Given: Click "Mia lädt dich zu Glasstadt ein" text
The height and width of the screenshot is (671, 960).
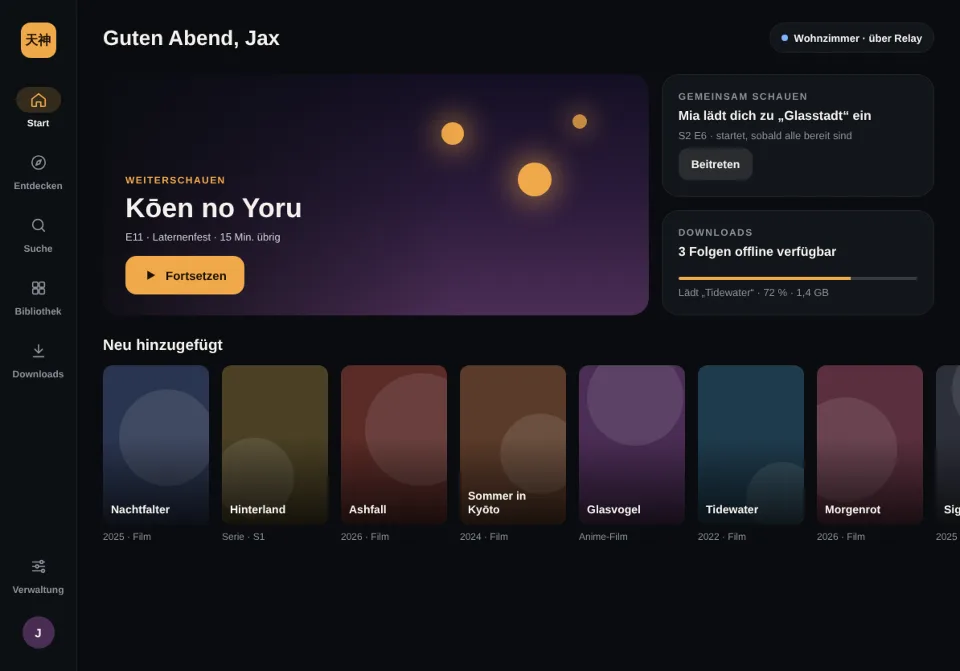Looking at the screenshot, I should click(774, 116).
